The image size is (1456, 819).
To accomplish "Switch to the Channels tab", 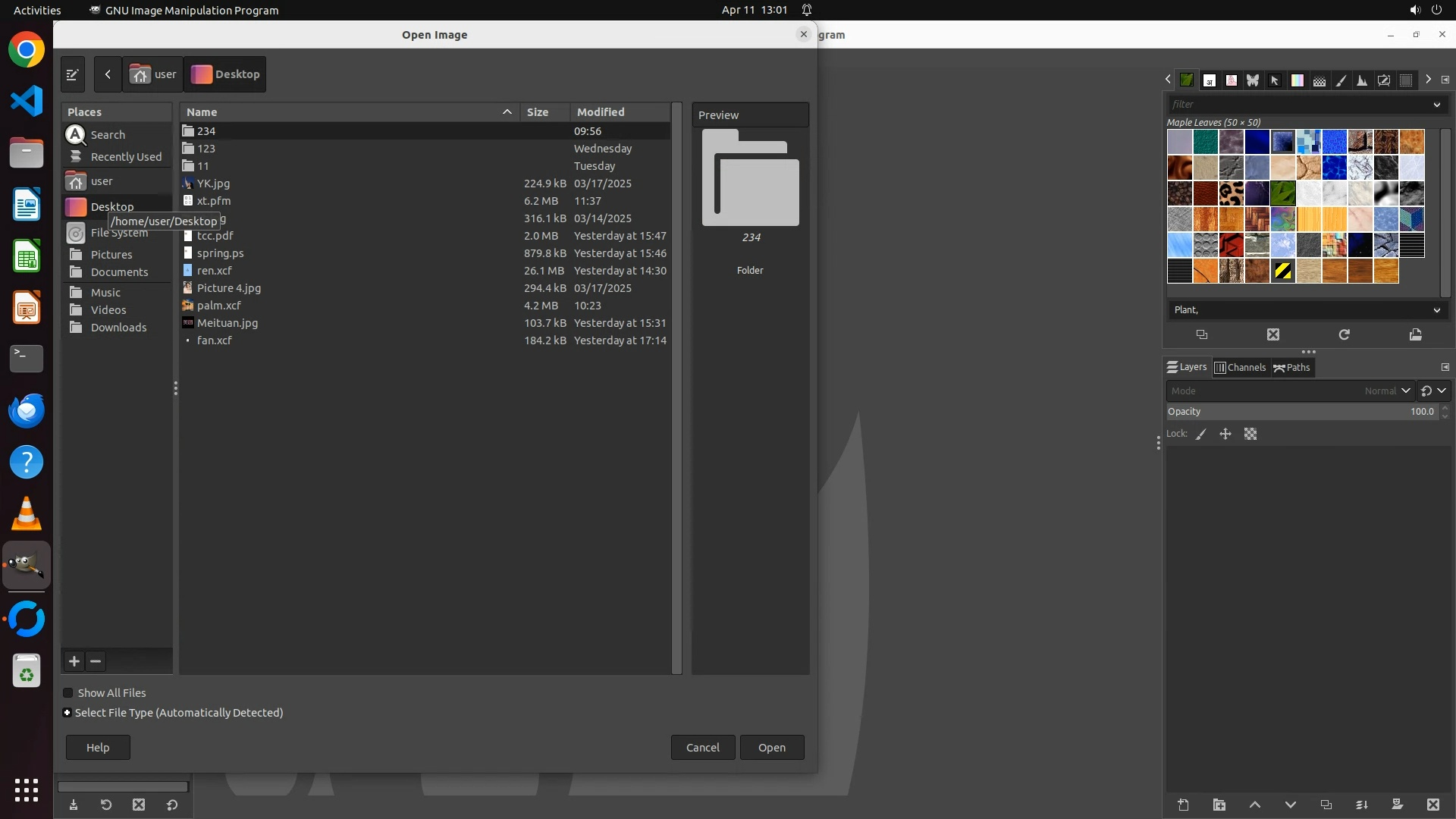I will [1241, 368].
